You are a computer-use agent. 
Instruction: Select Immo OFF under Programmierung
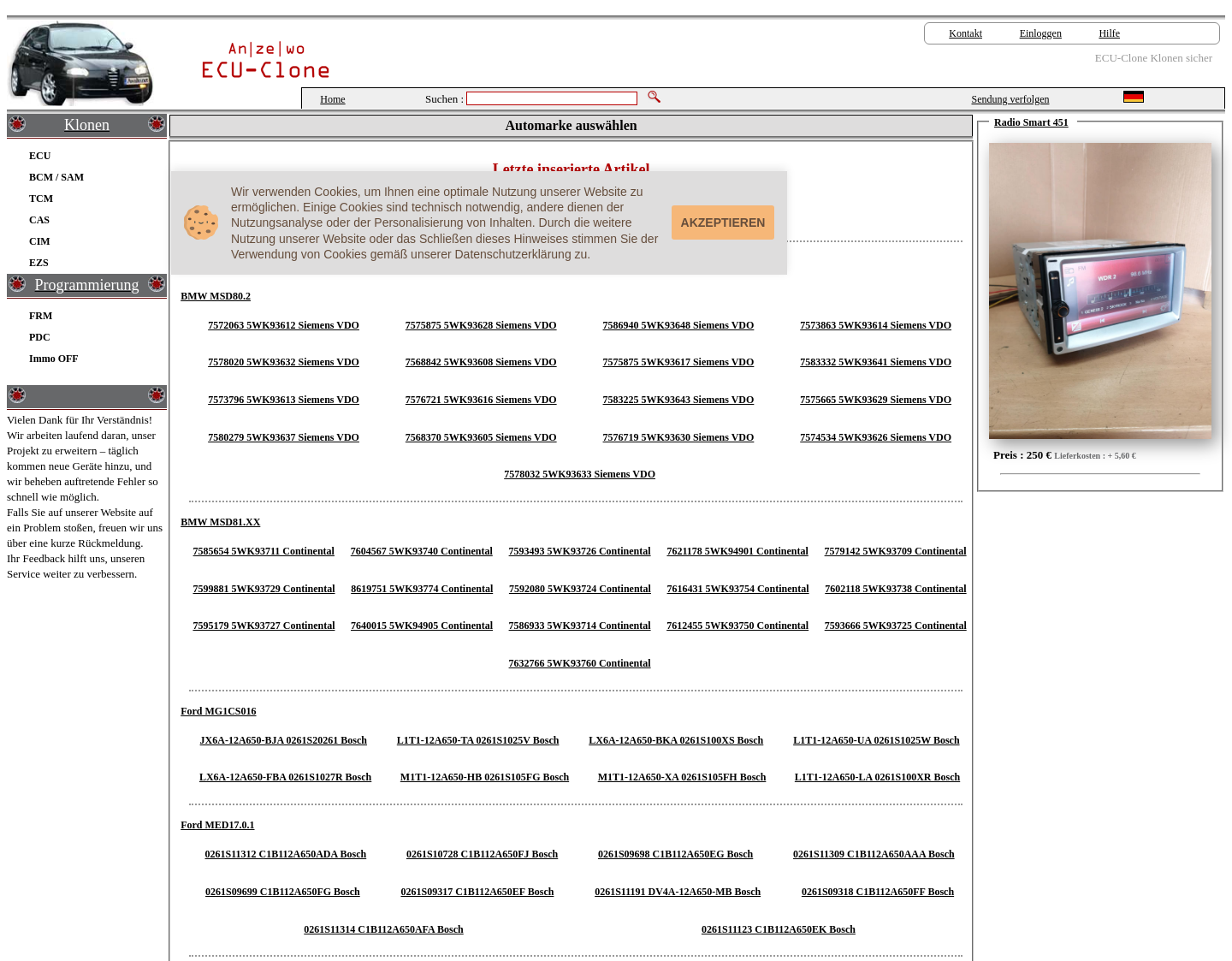(x=53, y=359)
